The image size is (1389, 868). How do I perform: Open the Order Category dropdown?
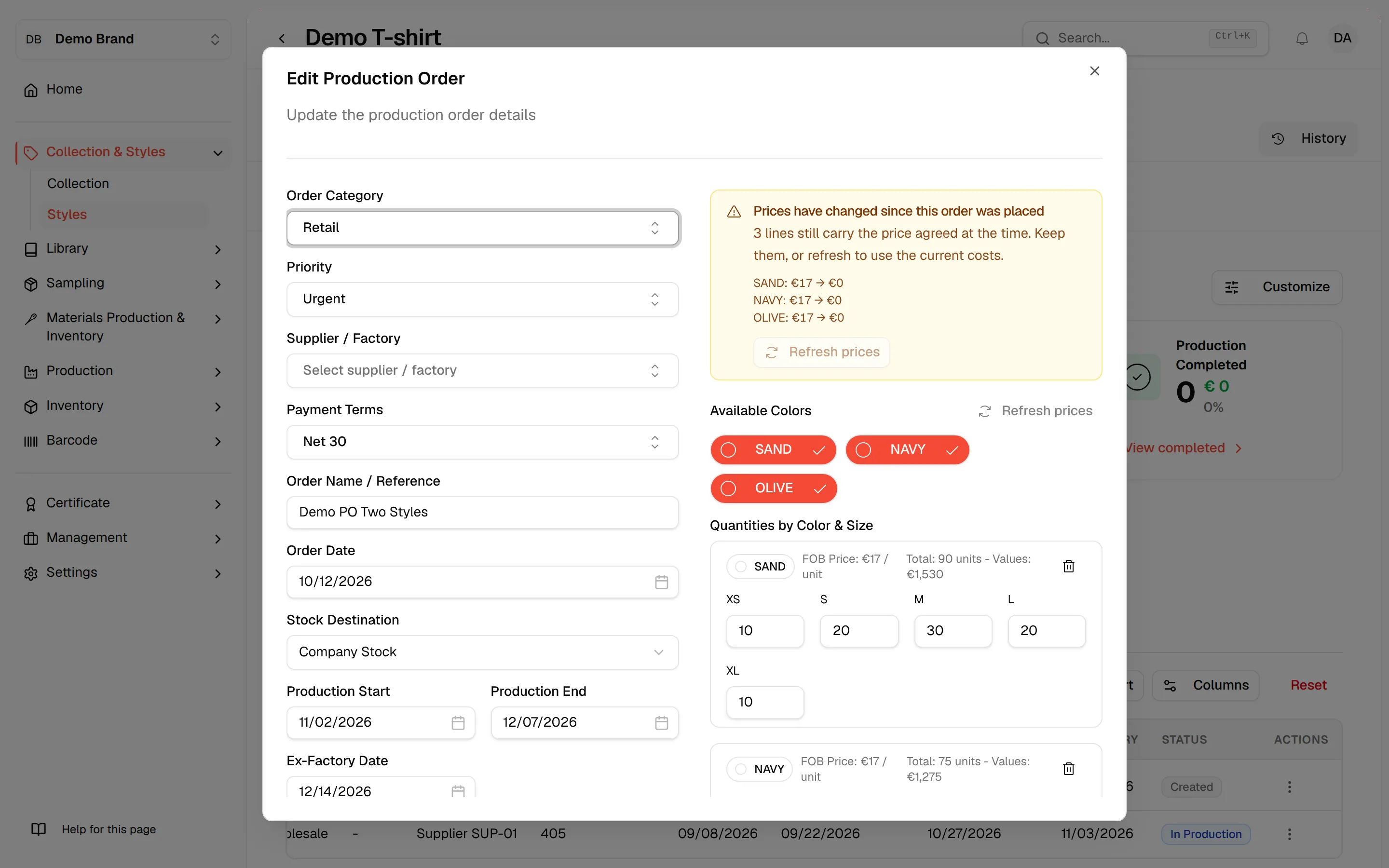[482, 228]
